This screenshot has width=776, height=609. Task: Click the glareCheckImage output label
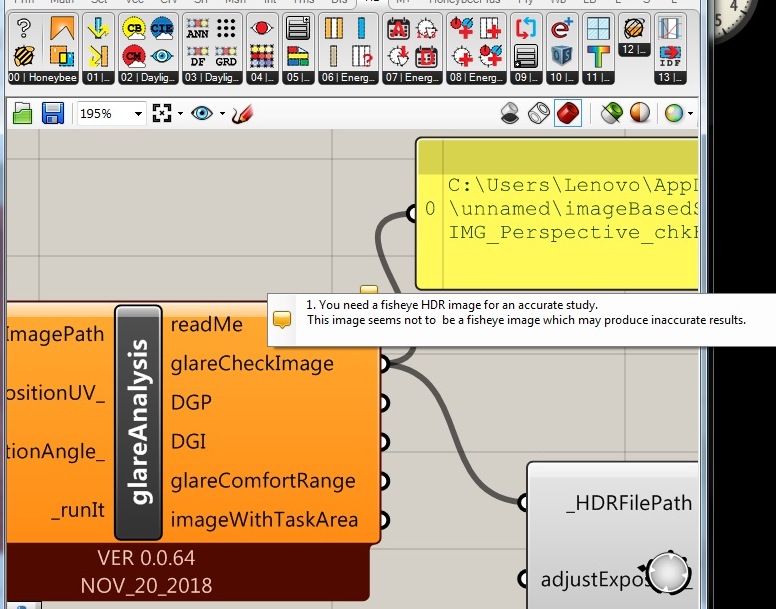252,364
